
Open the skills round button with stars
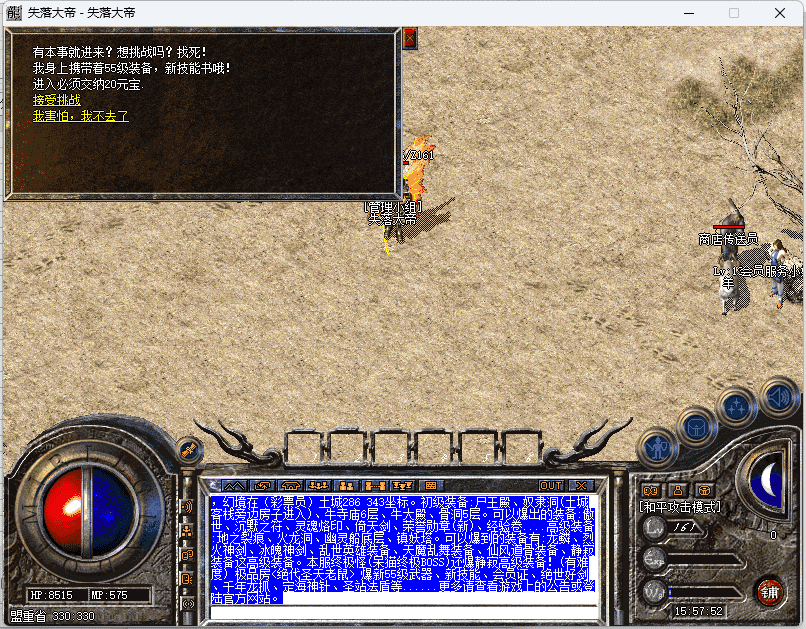pos(737,408)
